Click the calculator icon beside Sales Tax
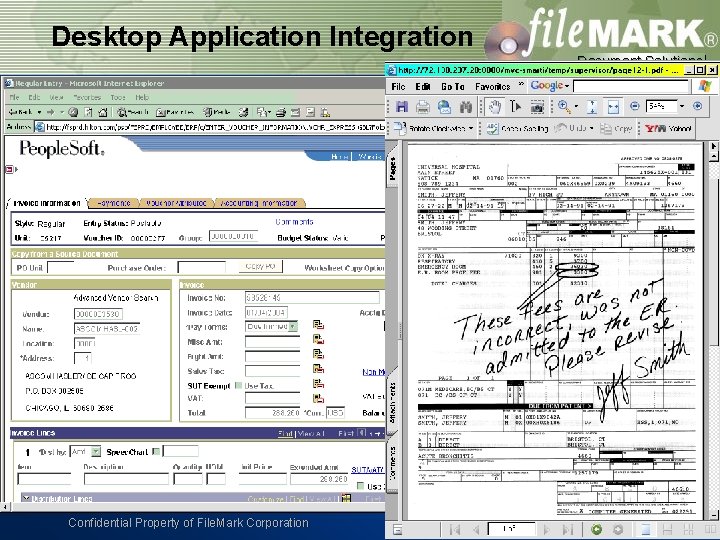720x540 pixels. coord(318,369)
